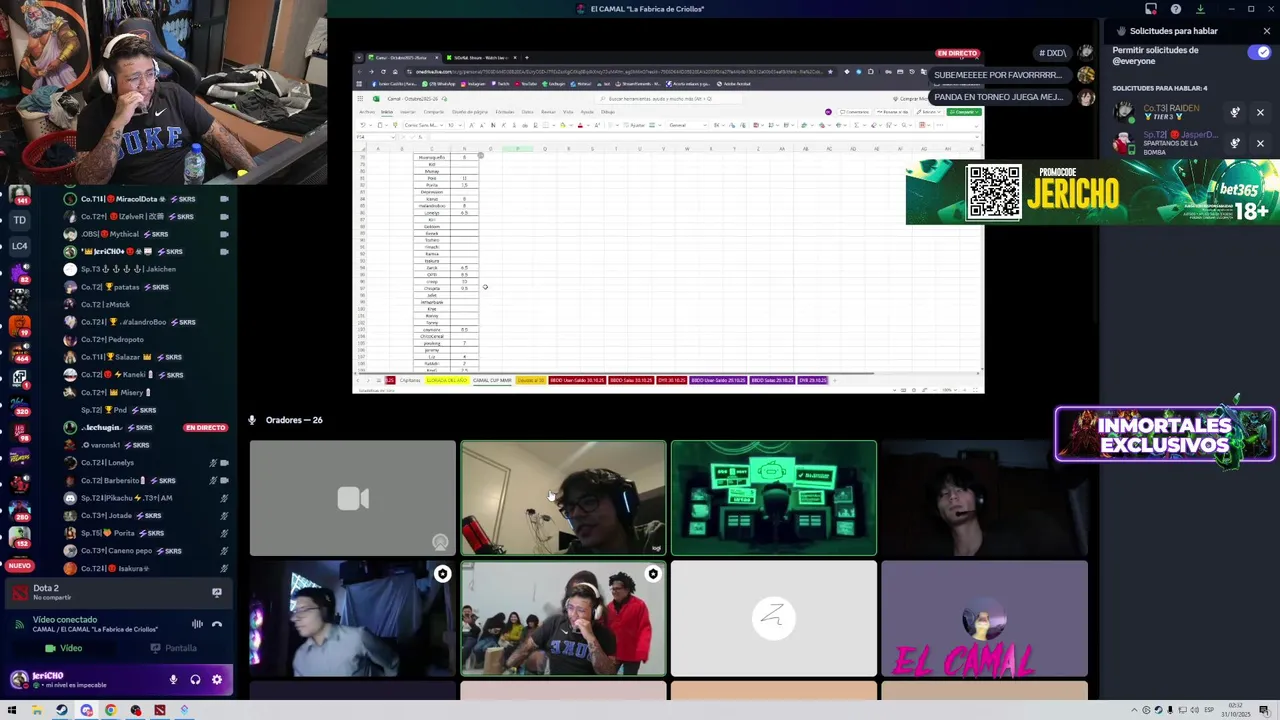
Task: Open General number format dropdown in Excel
Action: (x=687, y=125)
